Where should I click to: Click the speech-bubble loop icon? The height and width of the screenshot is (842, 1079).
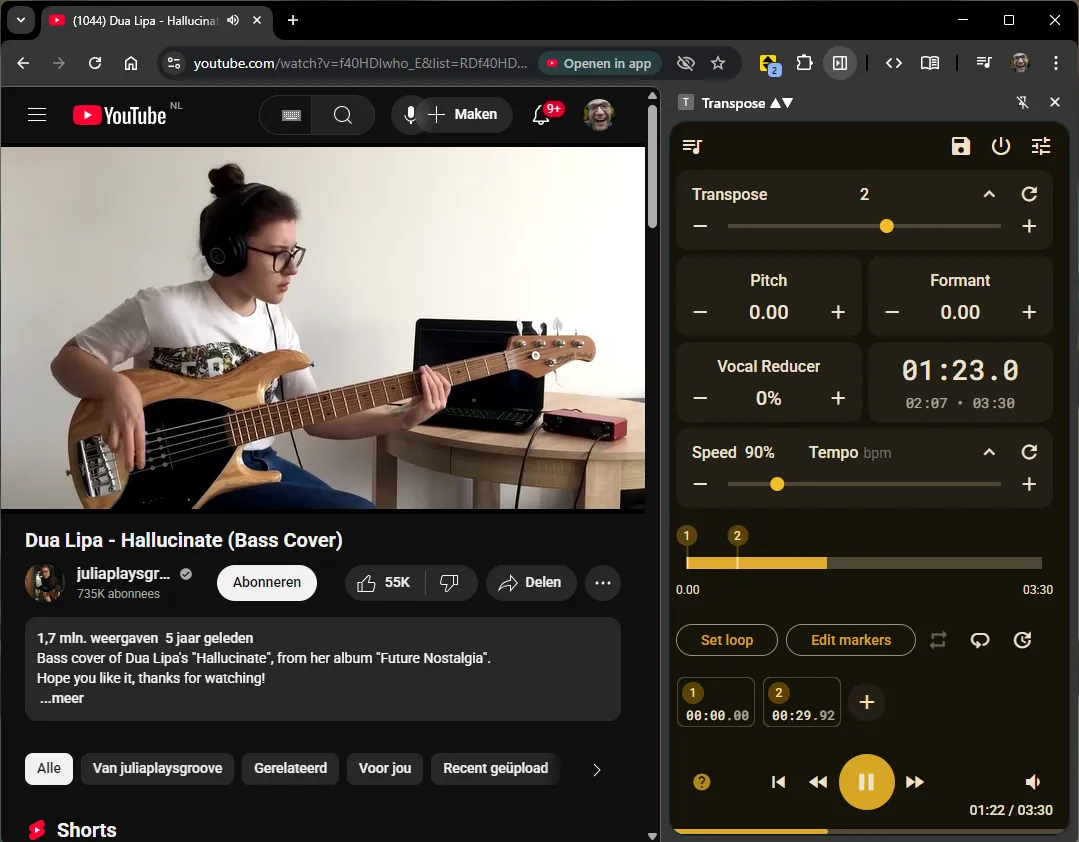(980, 640)
